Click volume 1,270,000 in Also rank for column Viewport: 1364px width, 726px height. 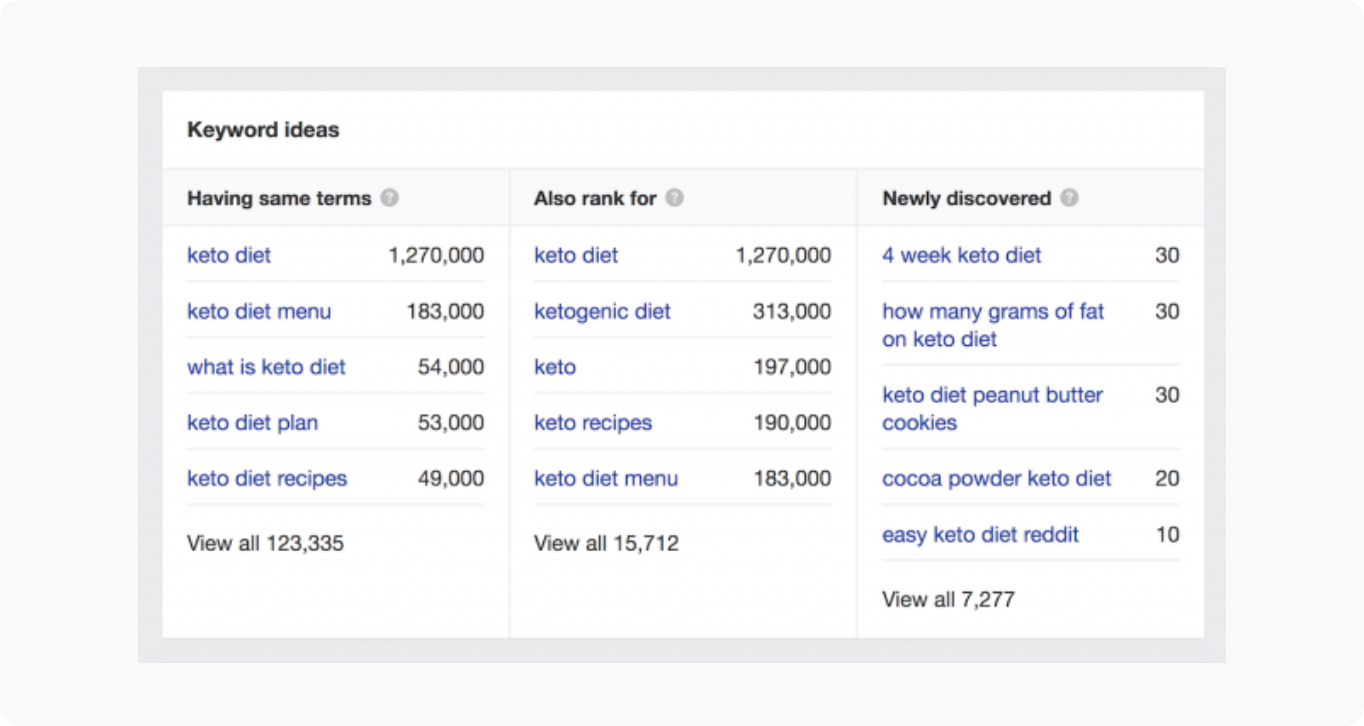(783, 255)
